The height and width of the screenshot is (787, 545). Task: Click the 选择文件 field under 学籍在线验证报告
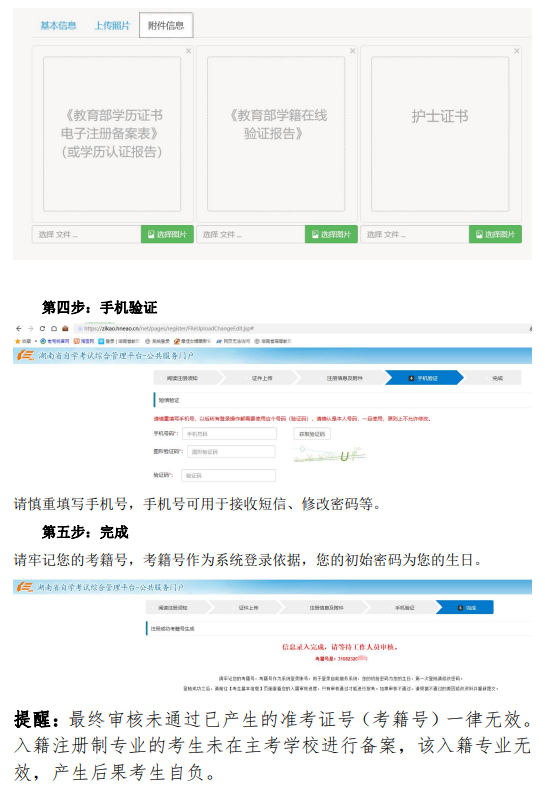click(x=250, y=234)
